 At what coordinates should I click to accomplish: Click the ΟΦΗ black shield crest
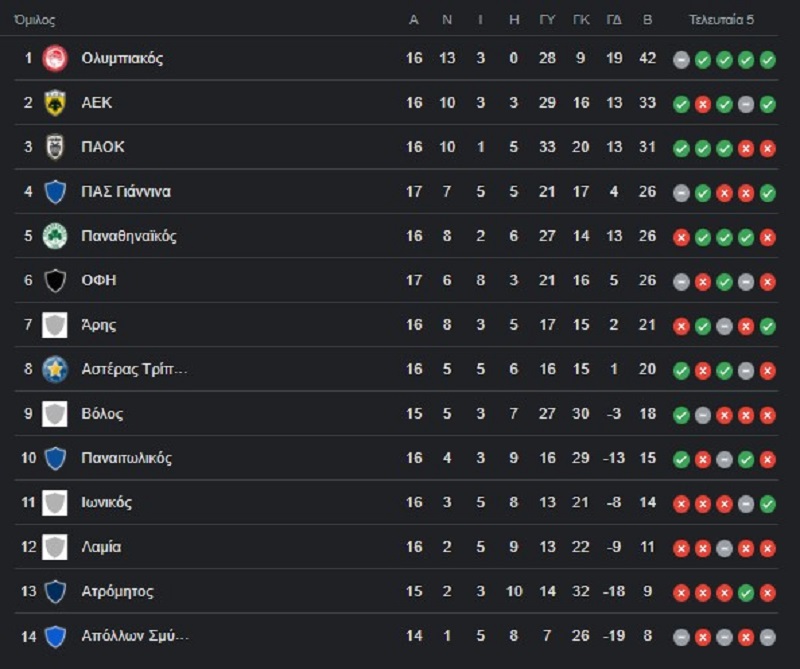coord(55,280)
